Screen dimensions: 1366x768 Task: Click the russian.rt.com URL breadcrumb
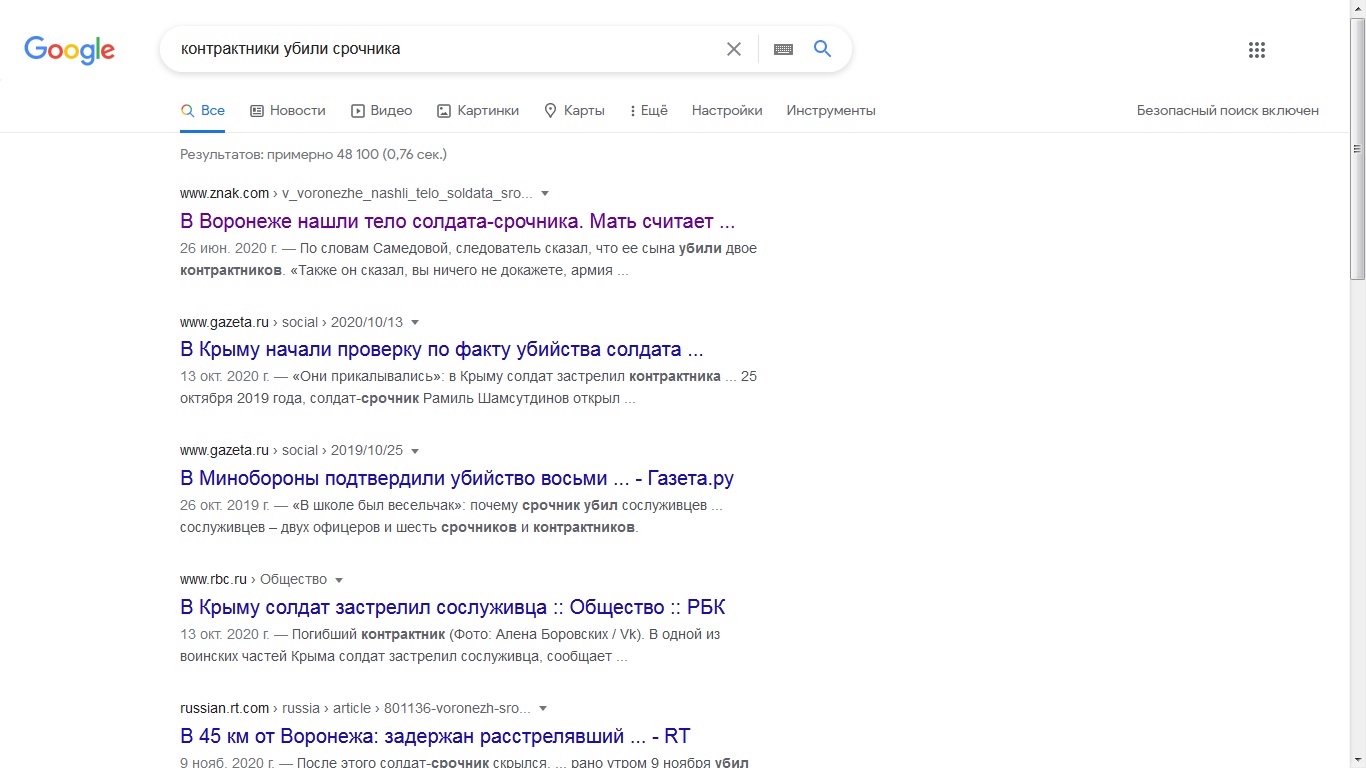[x=355, y=709]
